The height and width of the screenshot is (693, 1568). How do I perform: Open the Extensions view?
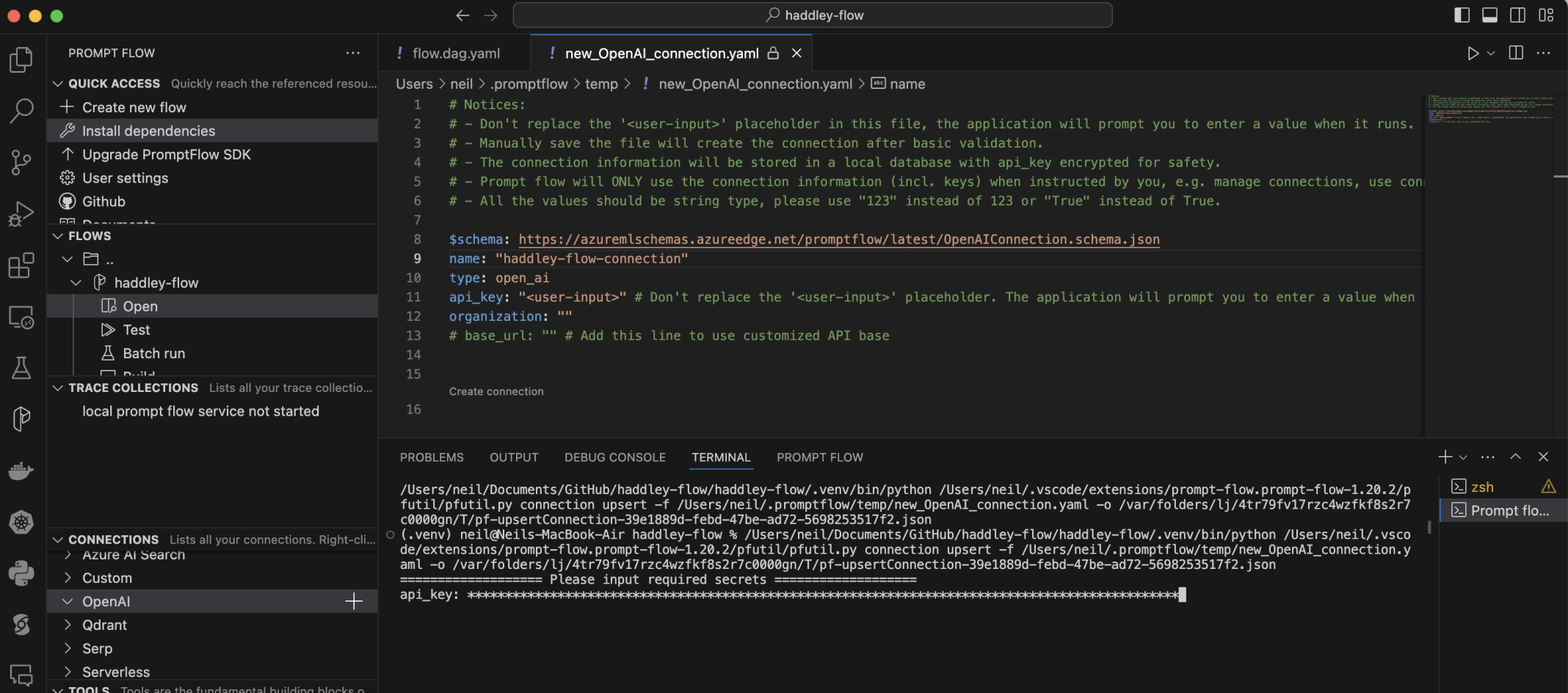21,265
